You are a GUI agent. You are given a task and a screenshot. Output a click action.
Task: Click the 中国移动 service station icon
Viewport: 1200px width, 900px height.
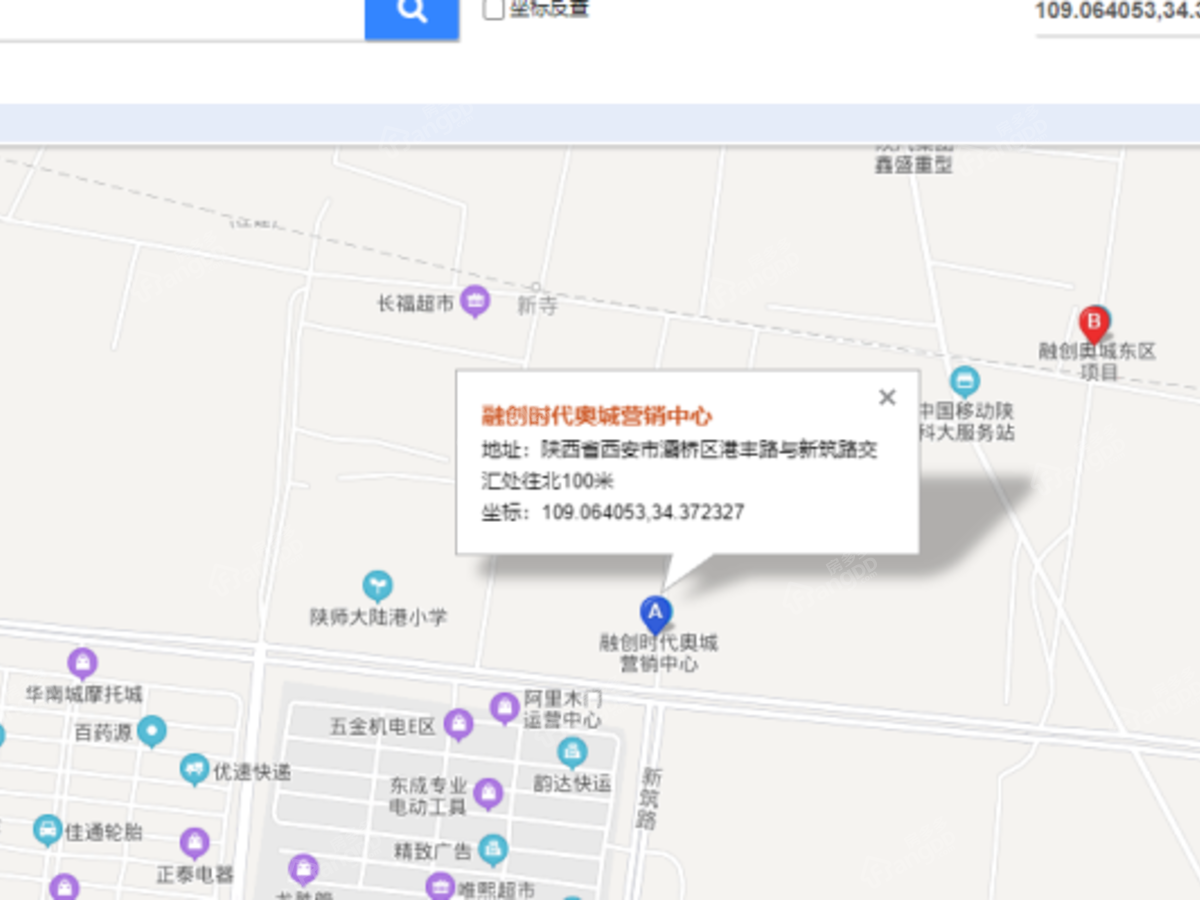point(964,381)
